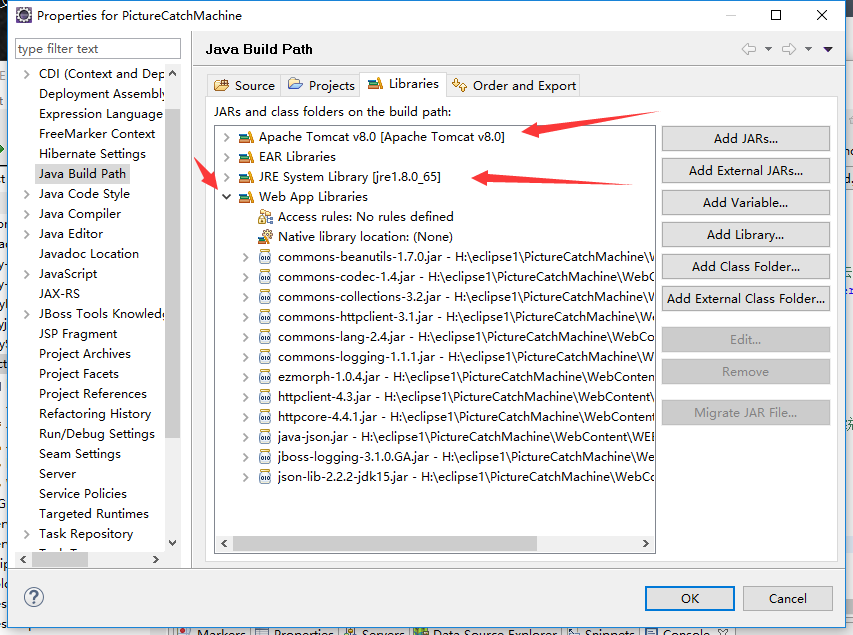The height and width of the screenshot is (635, 853).
Task: Click the Add Library... button
Action: (745, 235)
